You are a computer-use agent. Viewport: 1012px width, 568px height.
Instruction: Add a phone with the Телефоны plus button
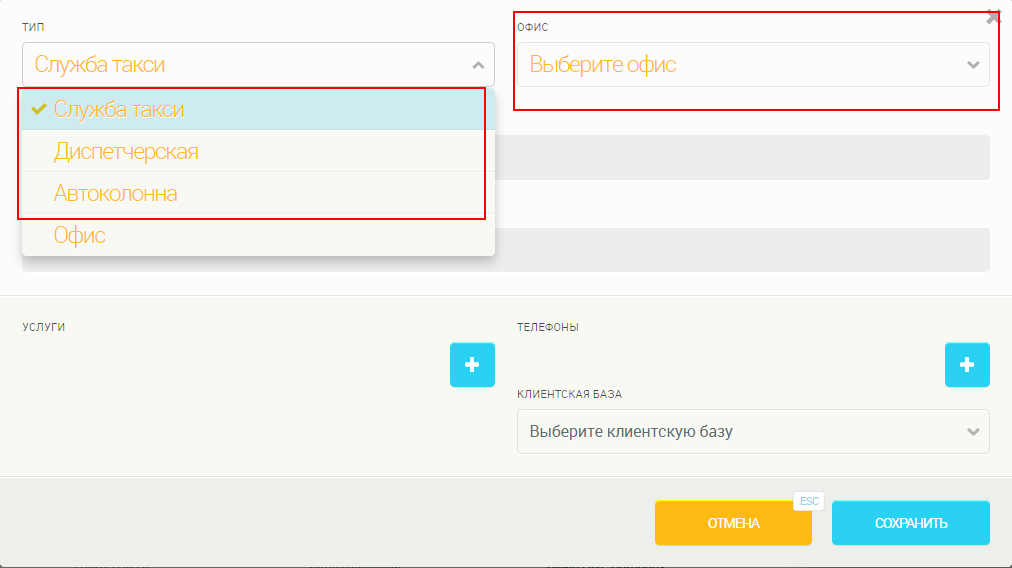pyautogui.click(x=967, y=365)
